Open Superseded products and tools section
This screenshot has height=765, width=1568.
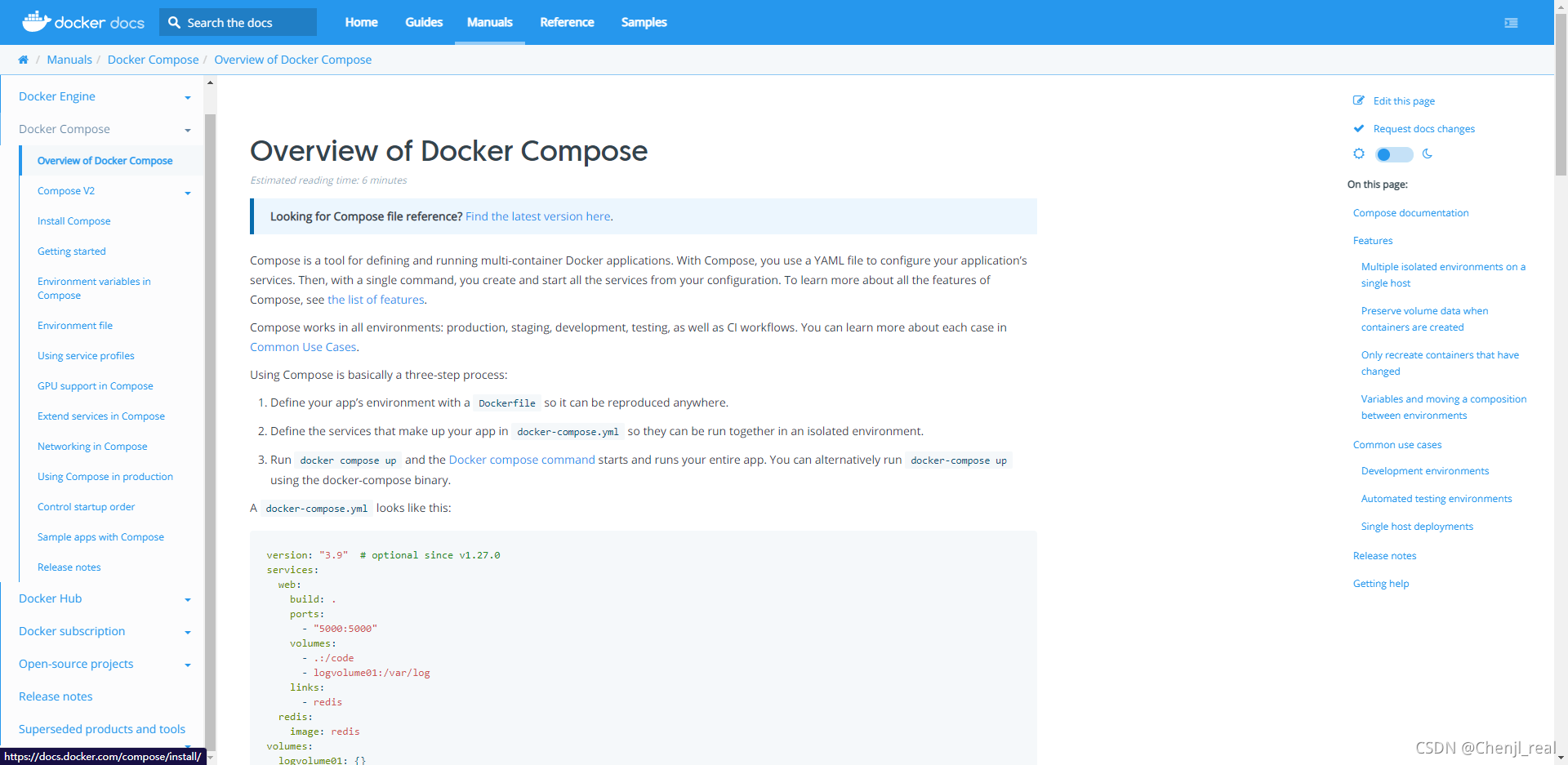tap(102, 729)
